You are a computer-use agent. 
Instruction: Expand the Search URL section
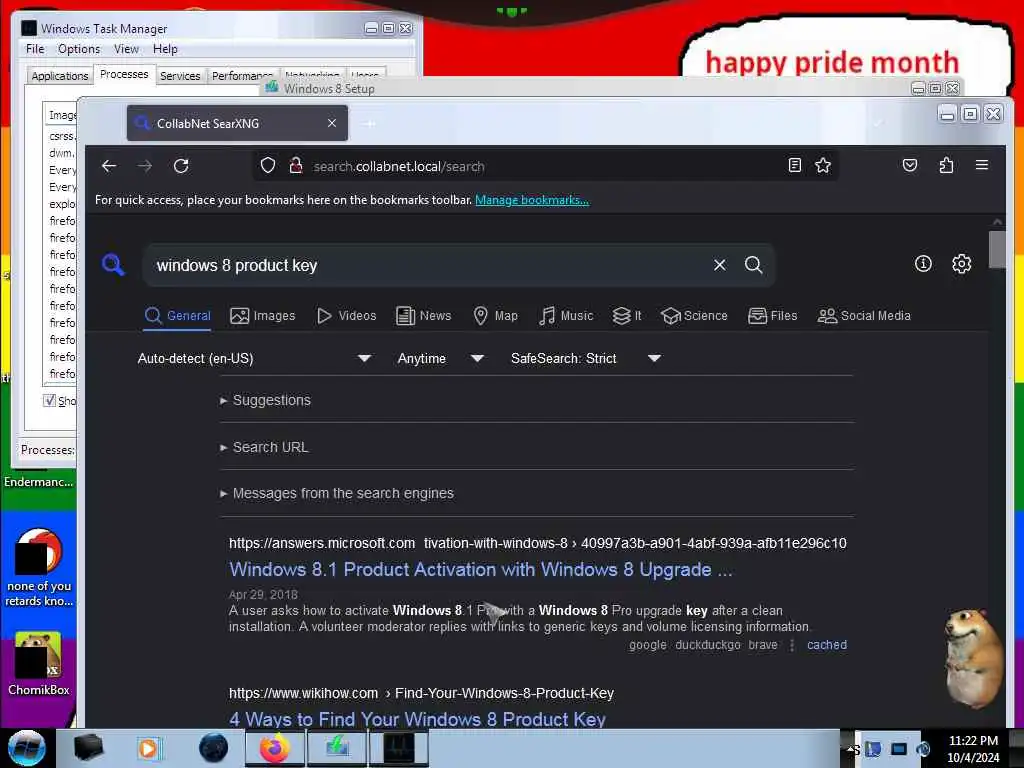pyautogui.click(x=264, y=447)
